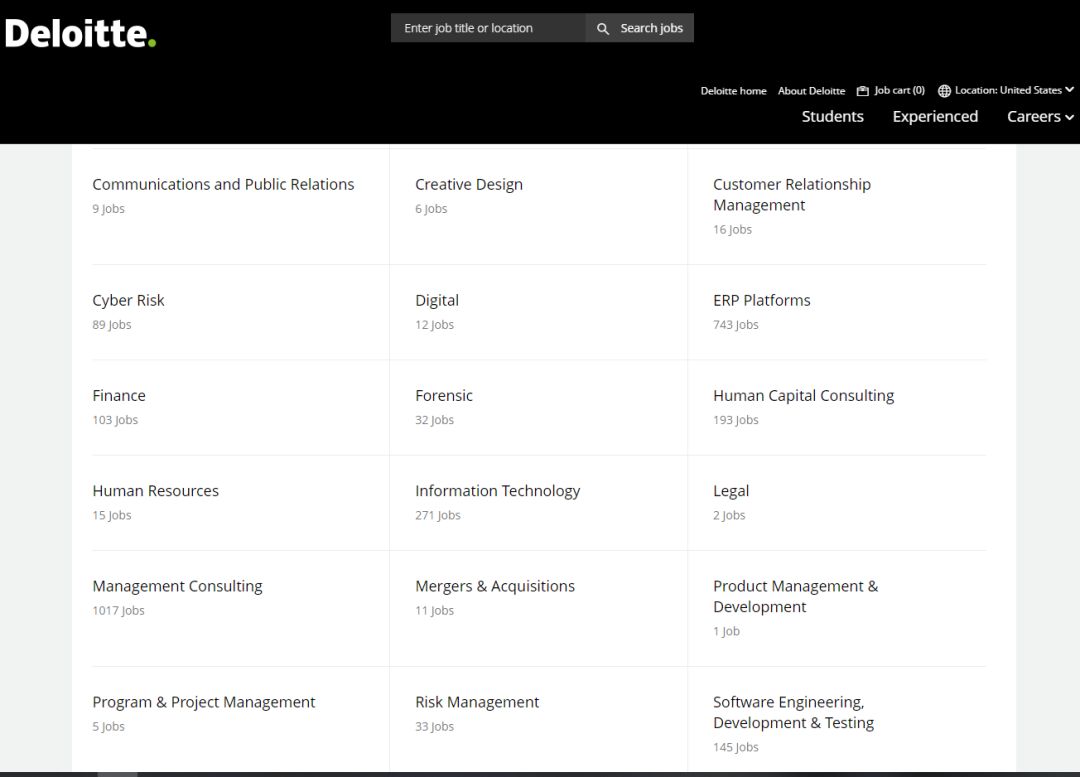Open the Digital category
1080x777 pixels.
click(x=437, y=300)
